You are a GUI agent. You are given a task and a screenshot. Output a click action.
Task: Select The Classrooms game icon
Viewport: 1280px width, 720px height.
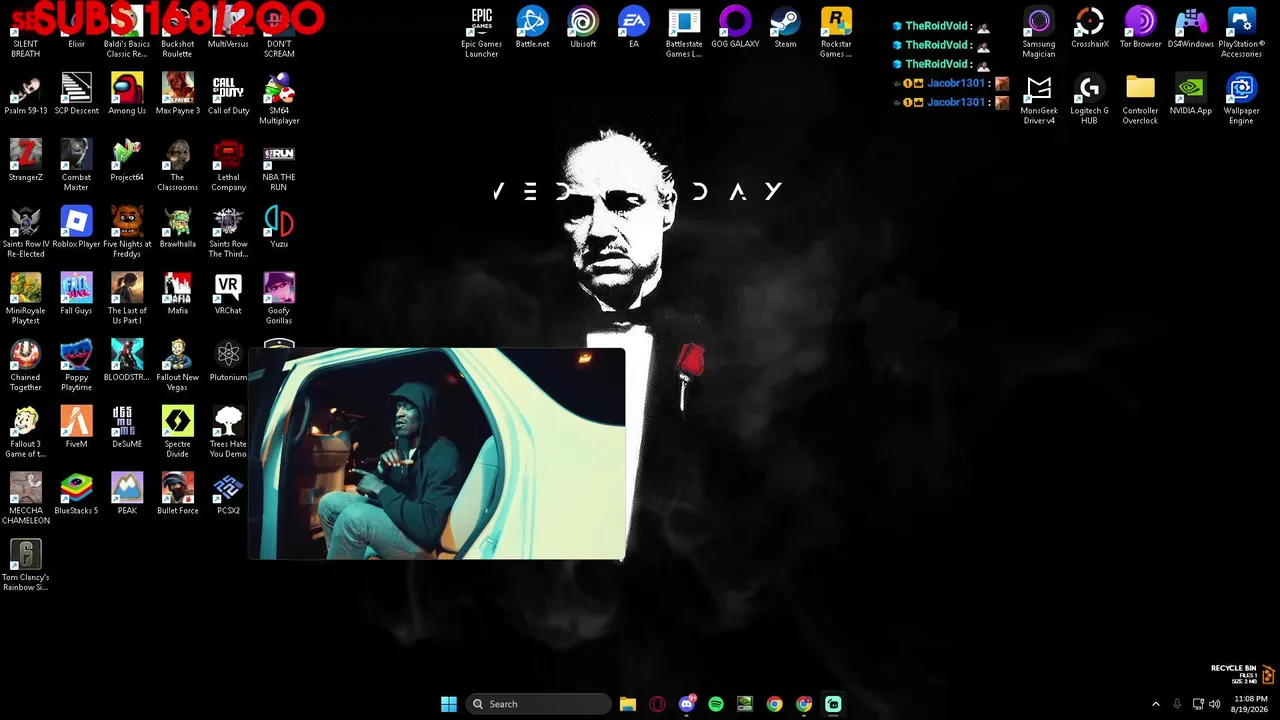[178, 165]
